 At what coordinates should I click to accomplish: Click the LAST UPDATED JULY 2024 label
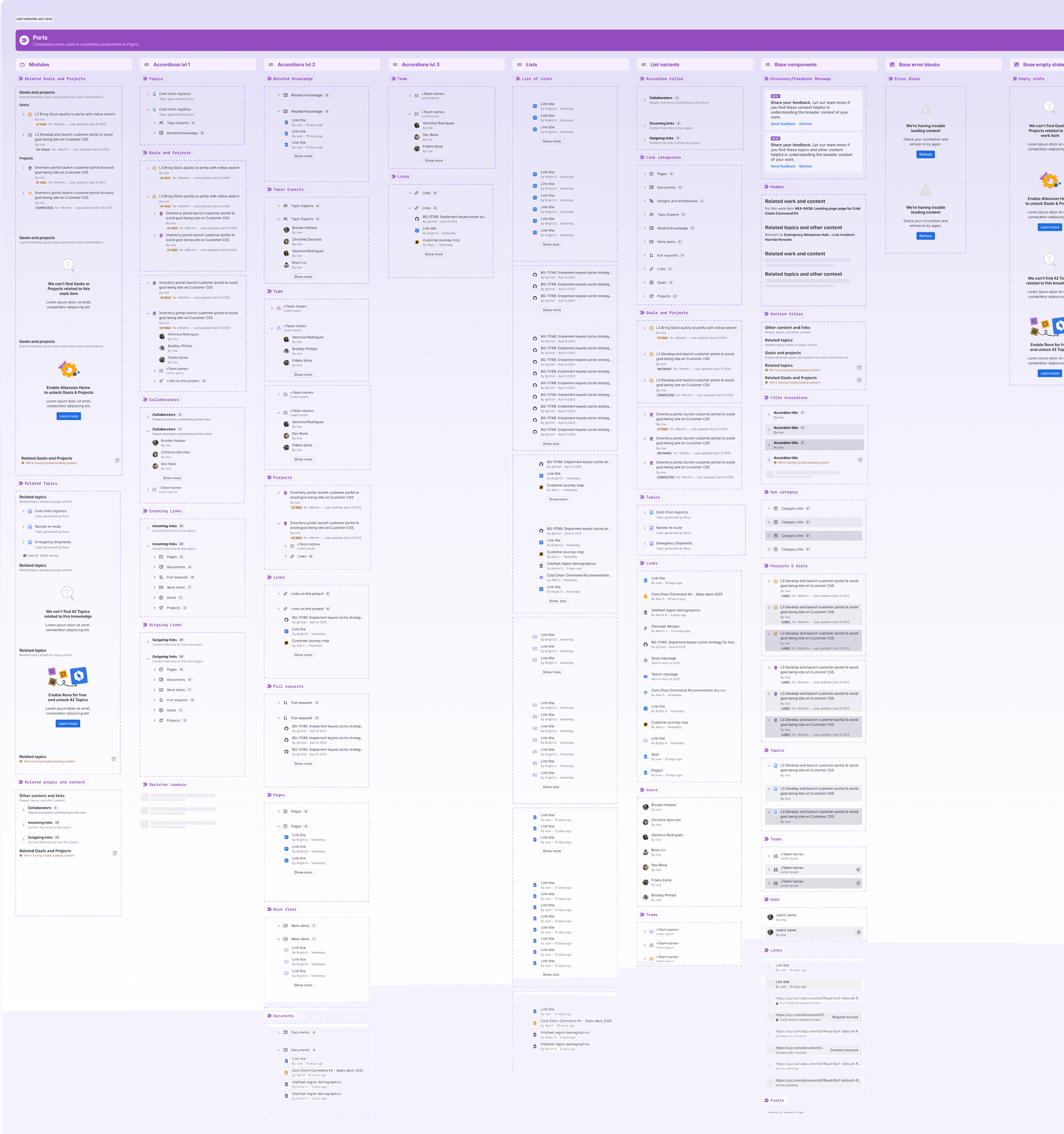point(34,19)
